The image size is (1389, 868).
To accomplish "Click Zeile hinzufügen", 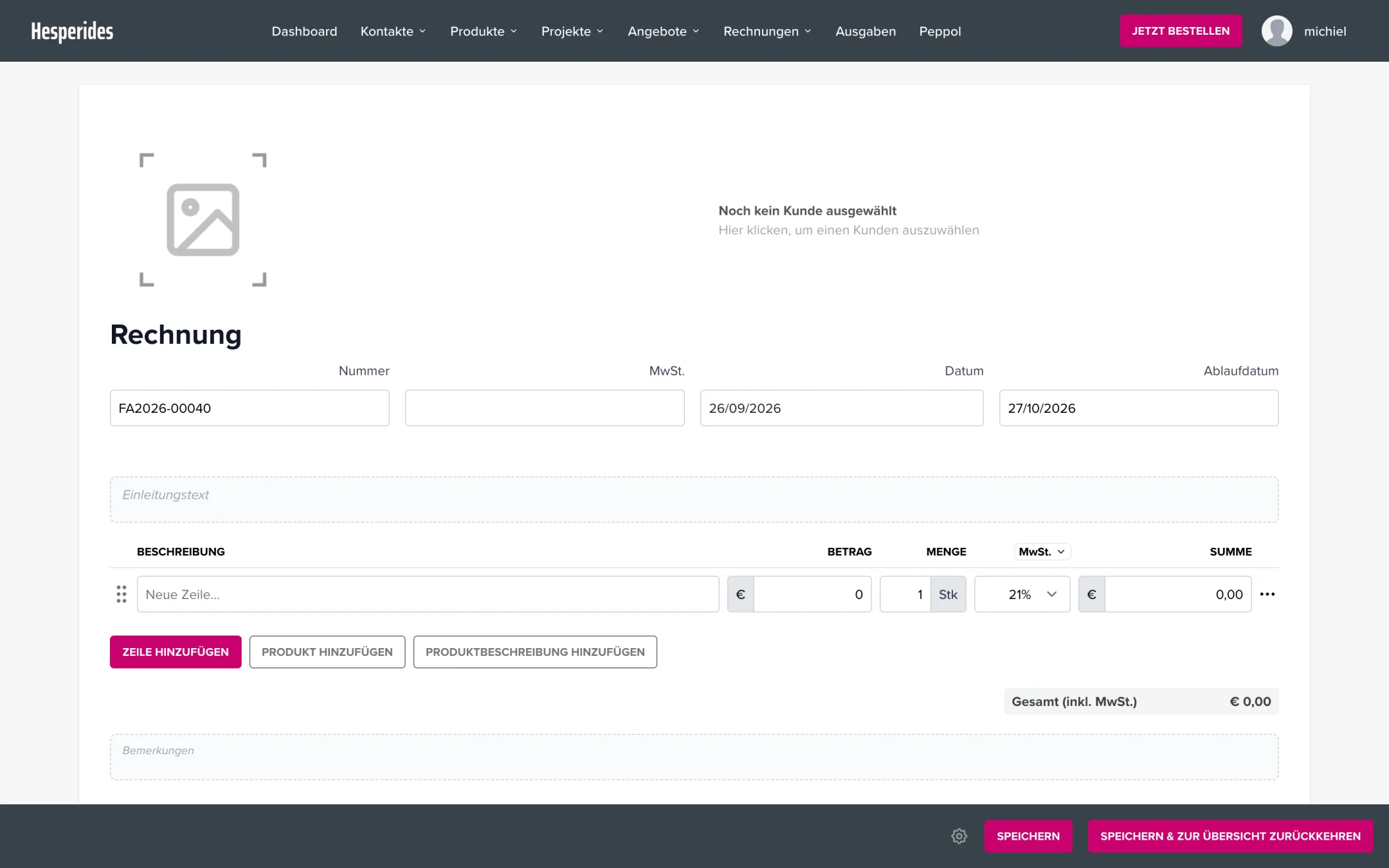I will point(176,652).
